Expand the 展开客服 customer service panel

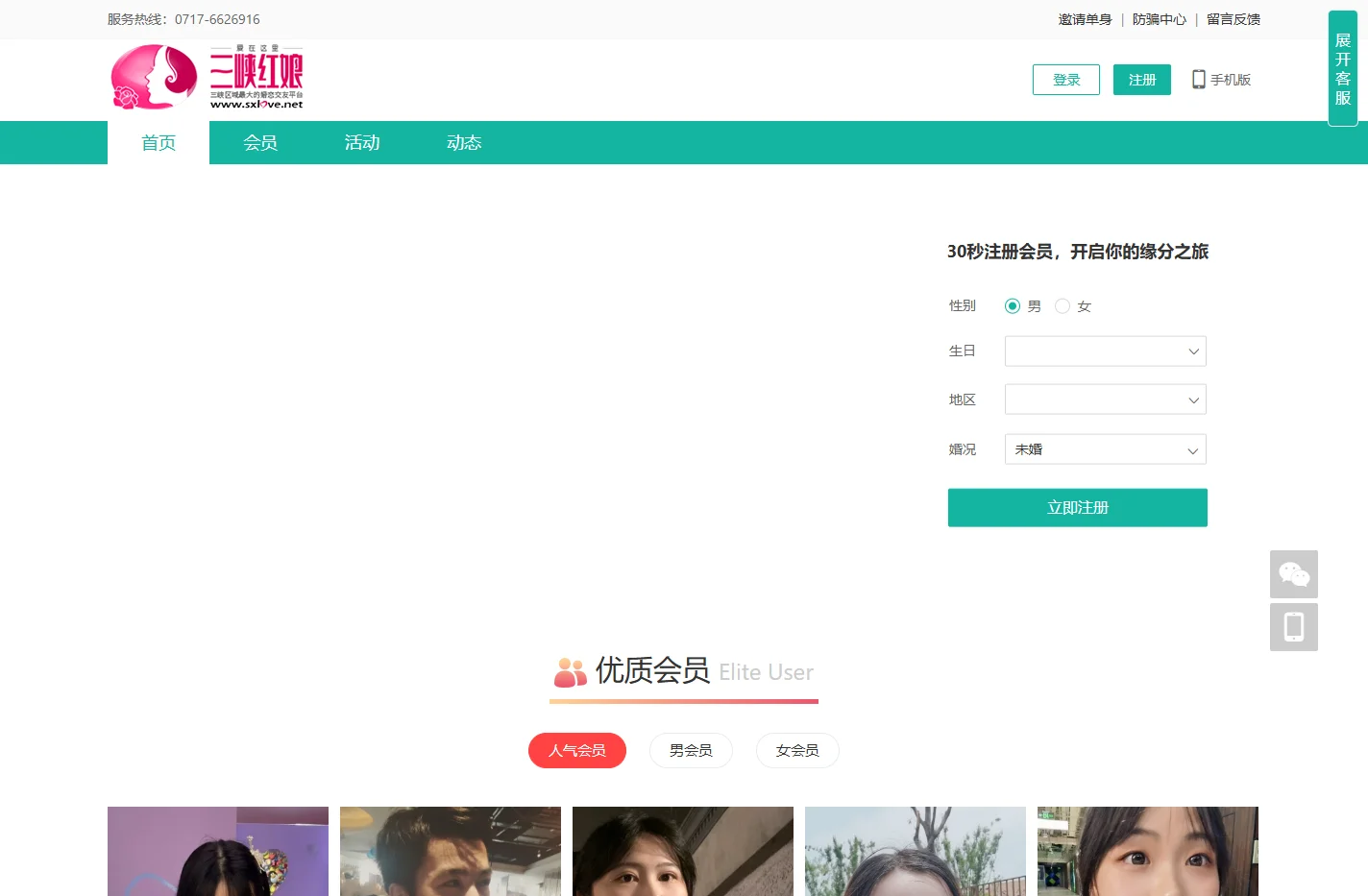click(1343, 68)
